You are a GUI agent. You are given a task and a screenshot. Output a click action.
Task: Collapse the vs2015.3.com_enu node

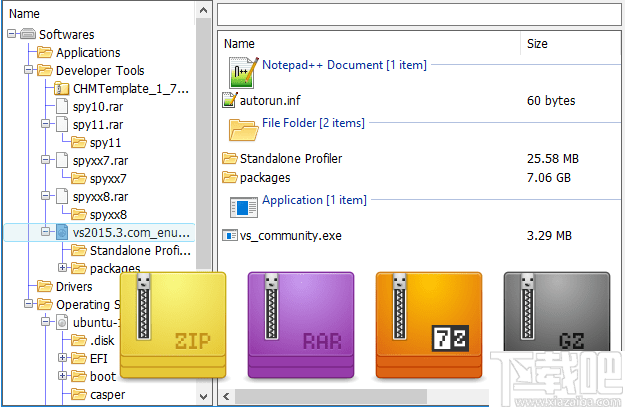pyautogui.click(x=45, y=231)
